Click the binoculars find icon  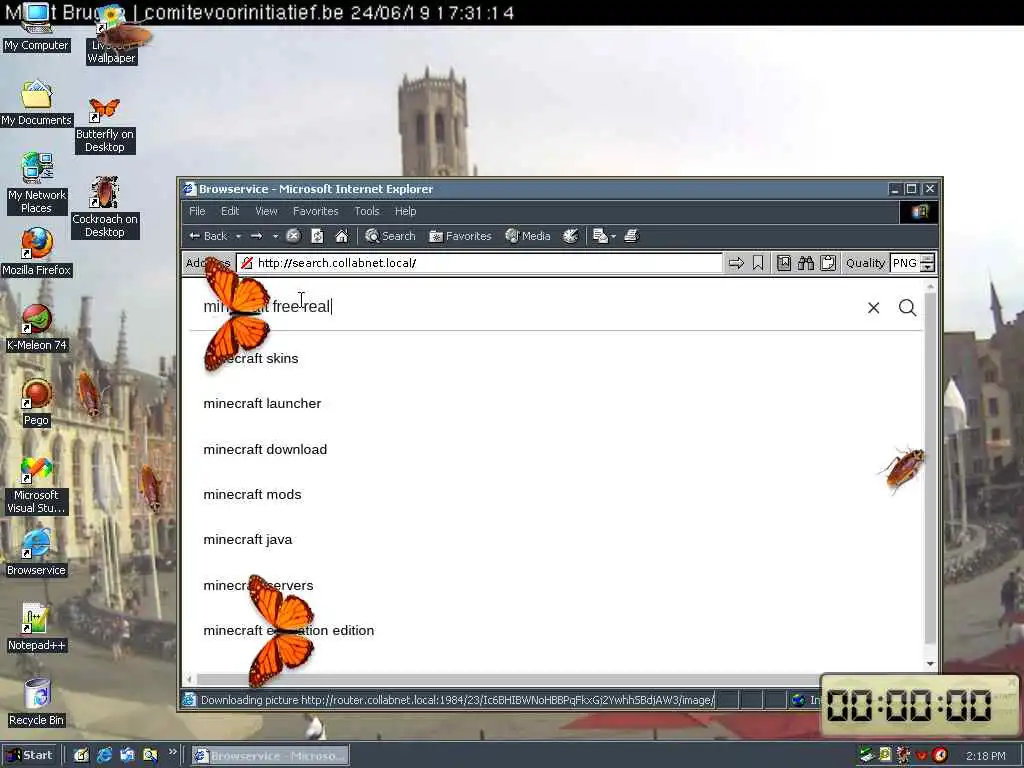[806, 263]
